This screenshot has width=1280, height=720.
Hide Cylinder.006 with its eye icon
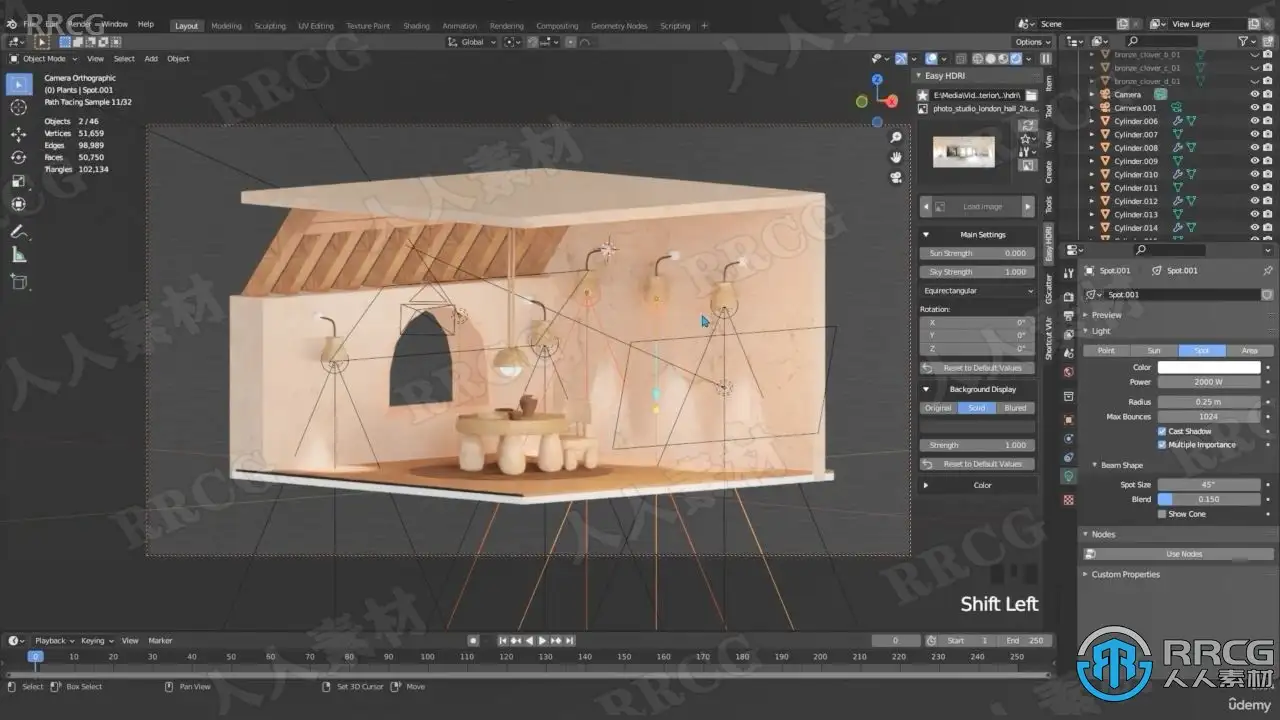coord(1255,121)
